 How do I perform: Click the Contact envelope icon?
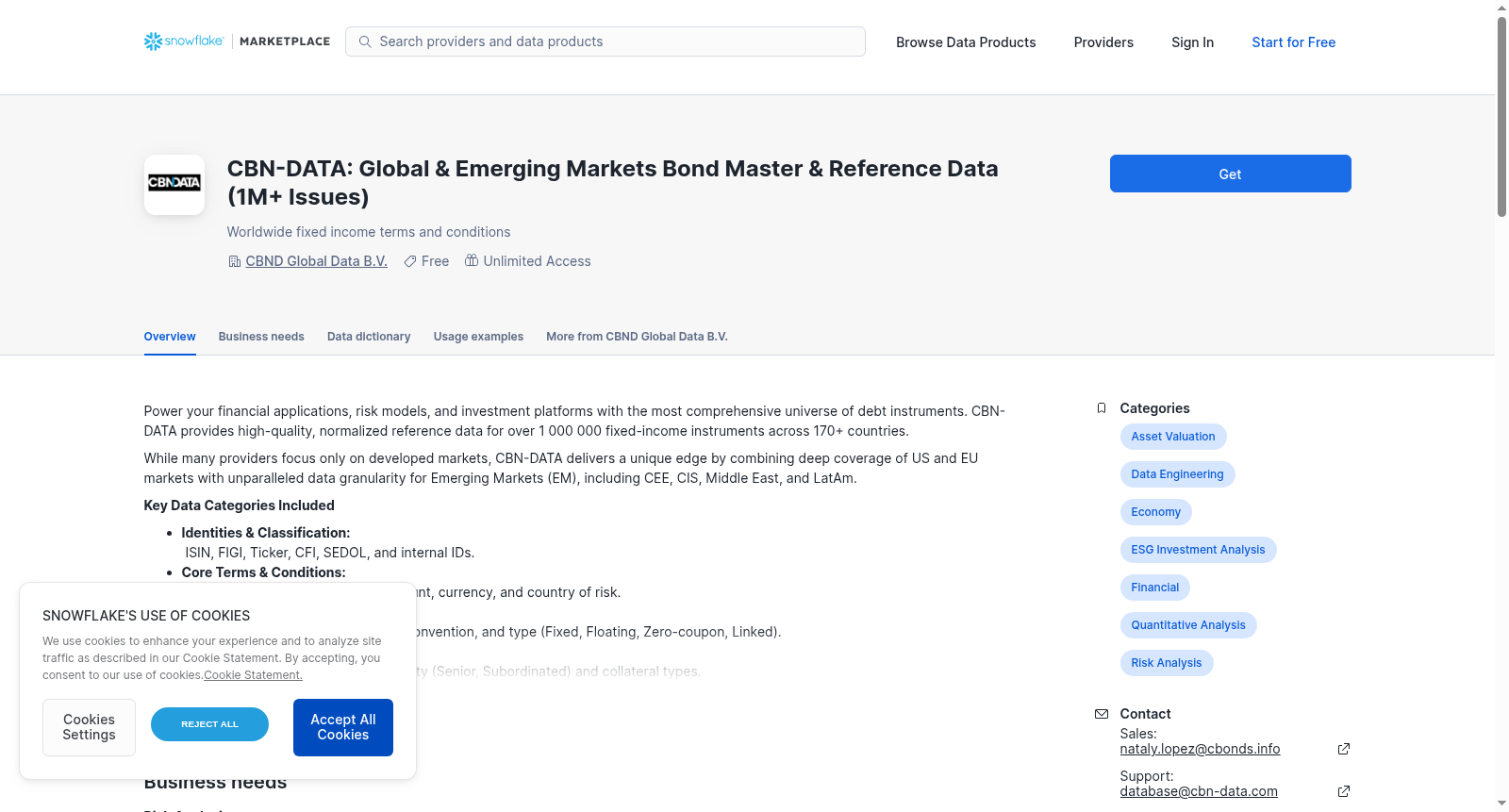tap(1102, 714)
